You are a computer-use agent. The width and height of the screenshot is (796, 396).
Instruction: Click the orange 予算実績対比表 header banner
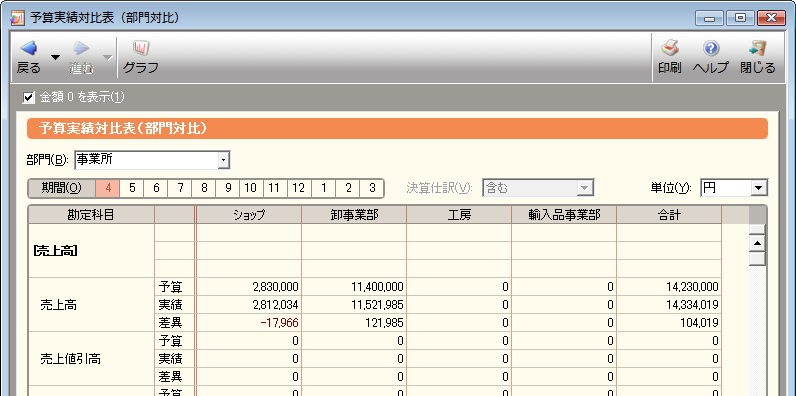397,128
